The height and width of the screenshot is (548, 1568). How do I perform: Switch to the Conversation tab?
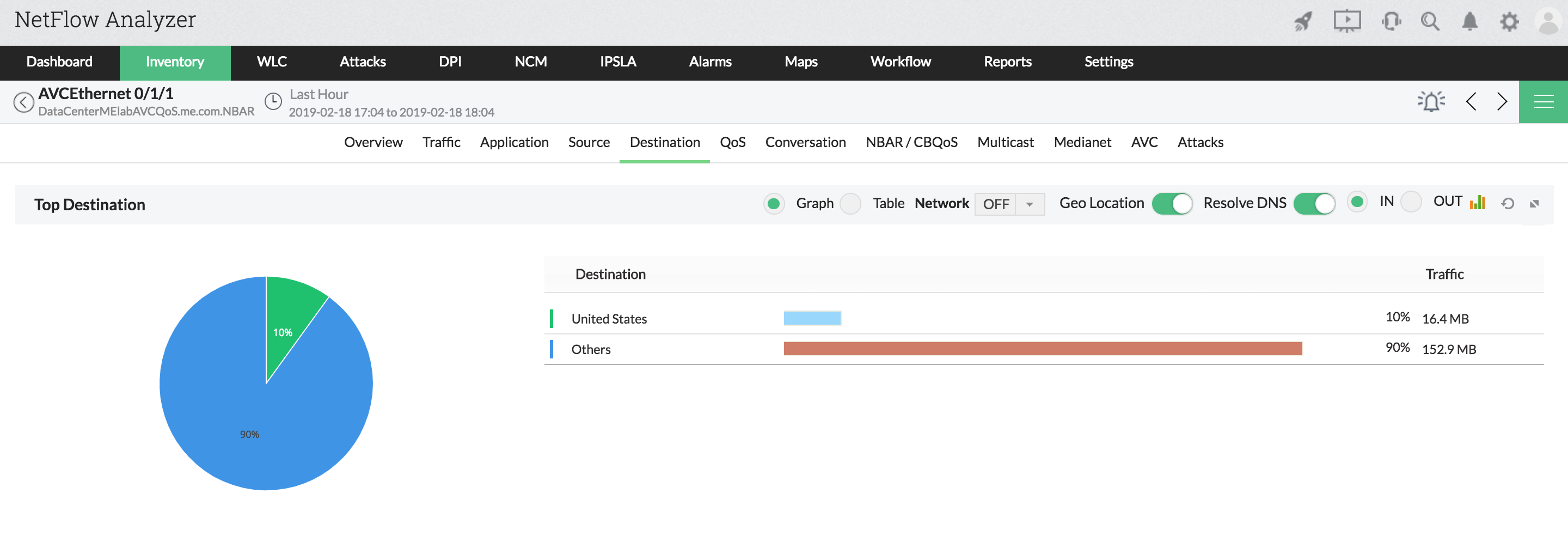click(x=805, y=143)
